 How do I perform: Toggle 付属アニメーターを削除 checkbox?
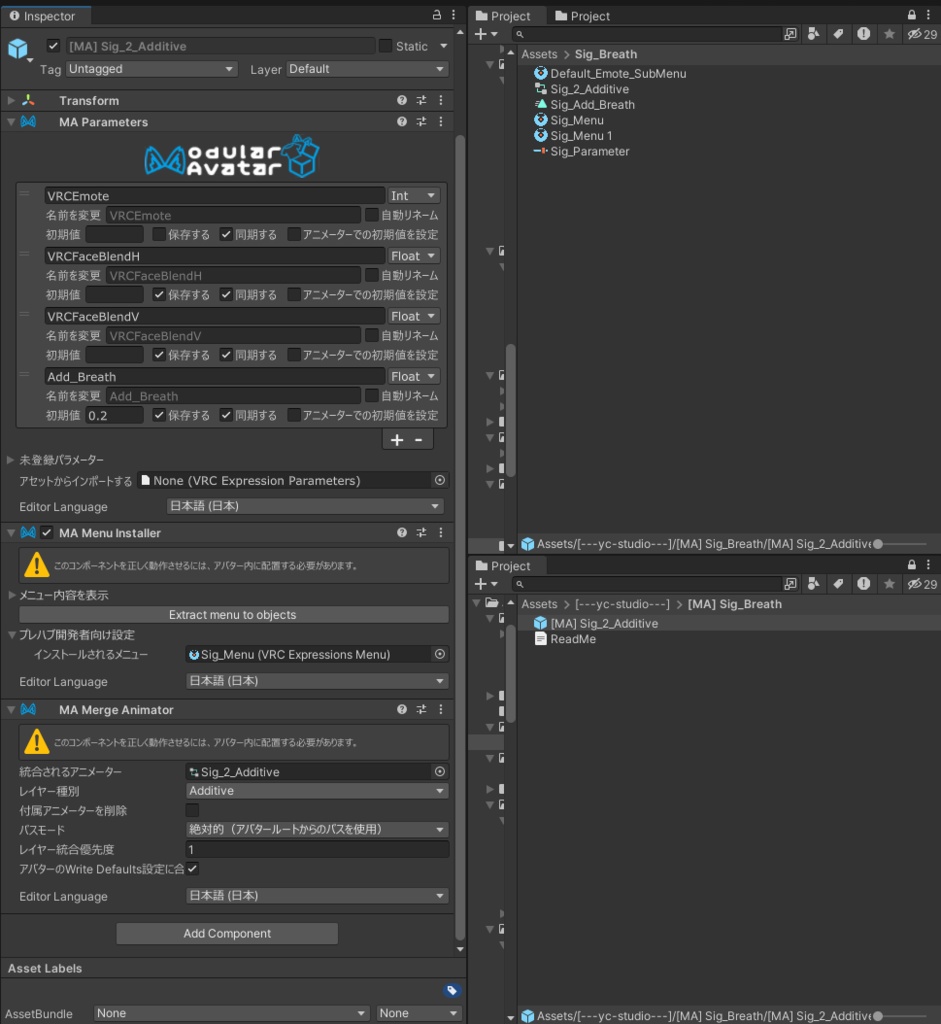pos(192,810)
